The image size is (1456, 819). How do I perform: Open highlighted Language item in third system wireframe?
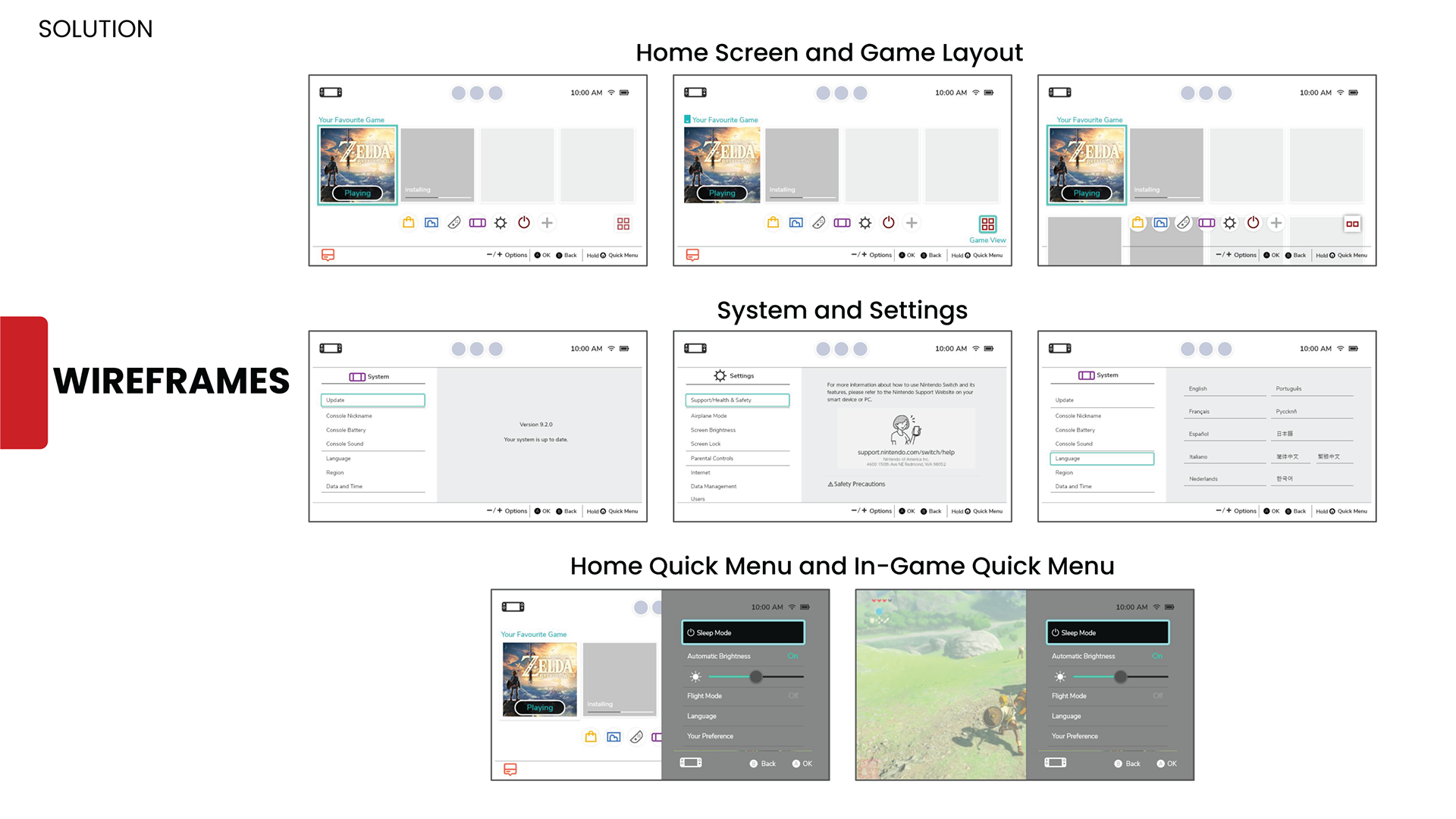click(1102, 459)
